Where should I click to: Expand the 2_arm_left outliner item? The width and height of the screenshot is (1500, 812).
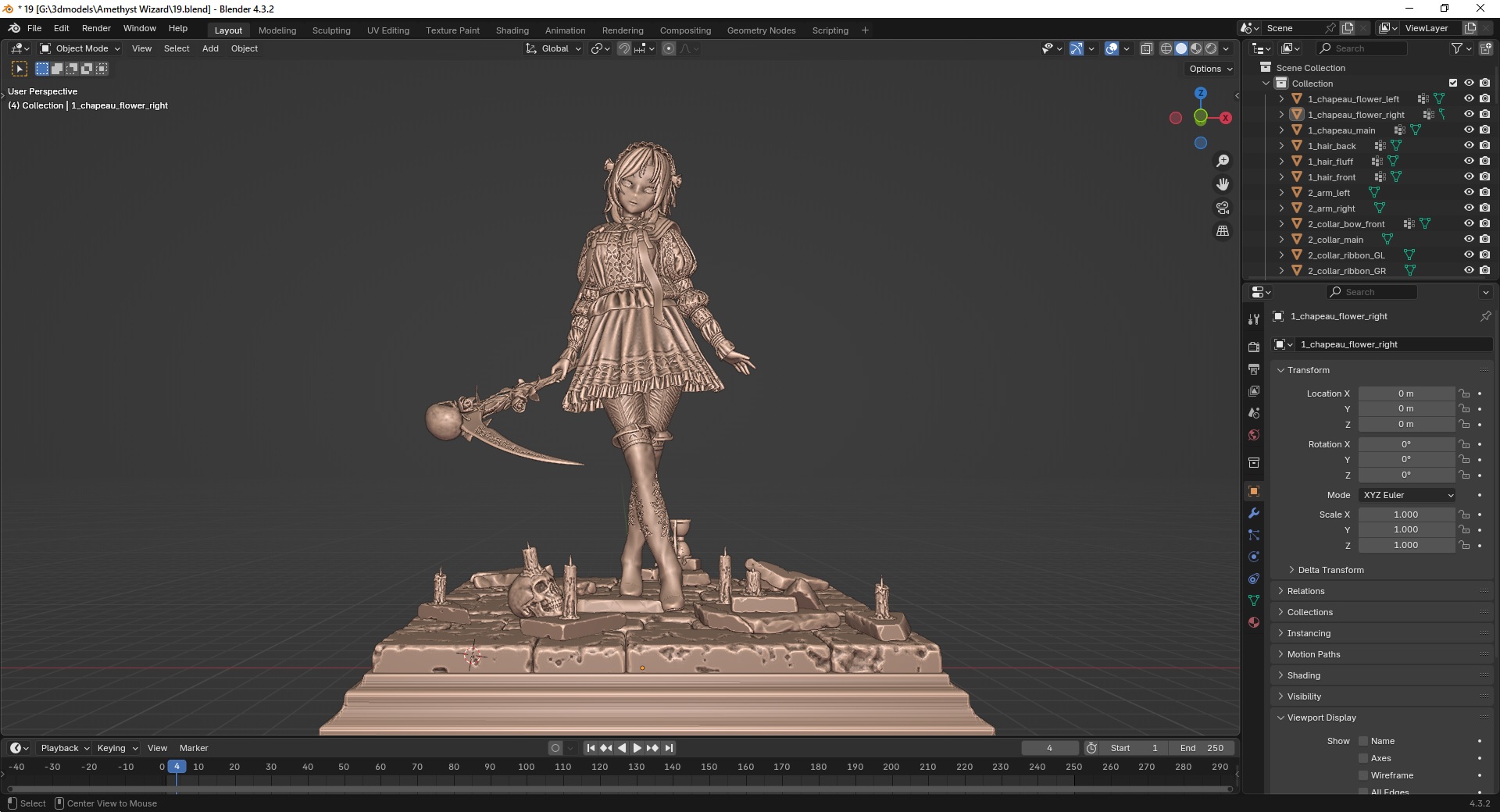pyautogui.click(x=1281, y=193)
